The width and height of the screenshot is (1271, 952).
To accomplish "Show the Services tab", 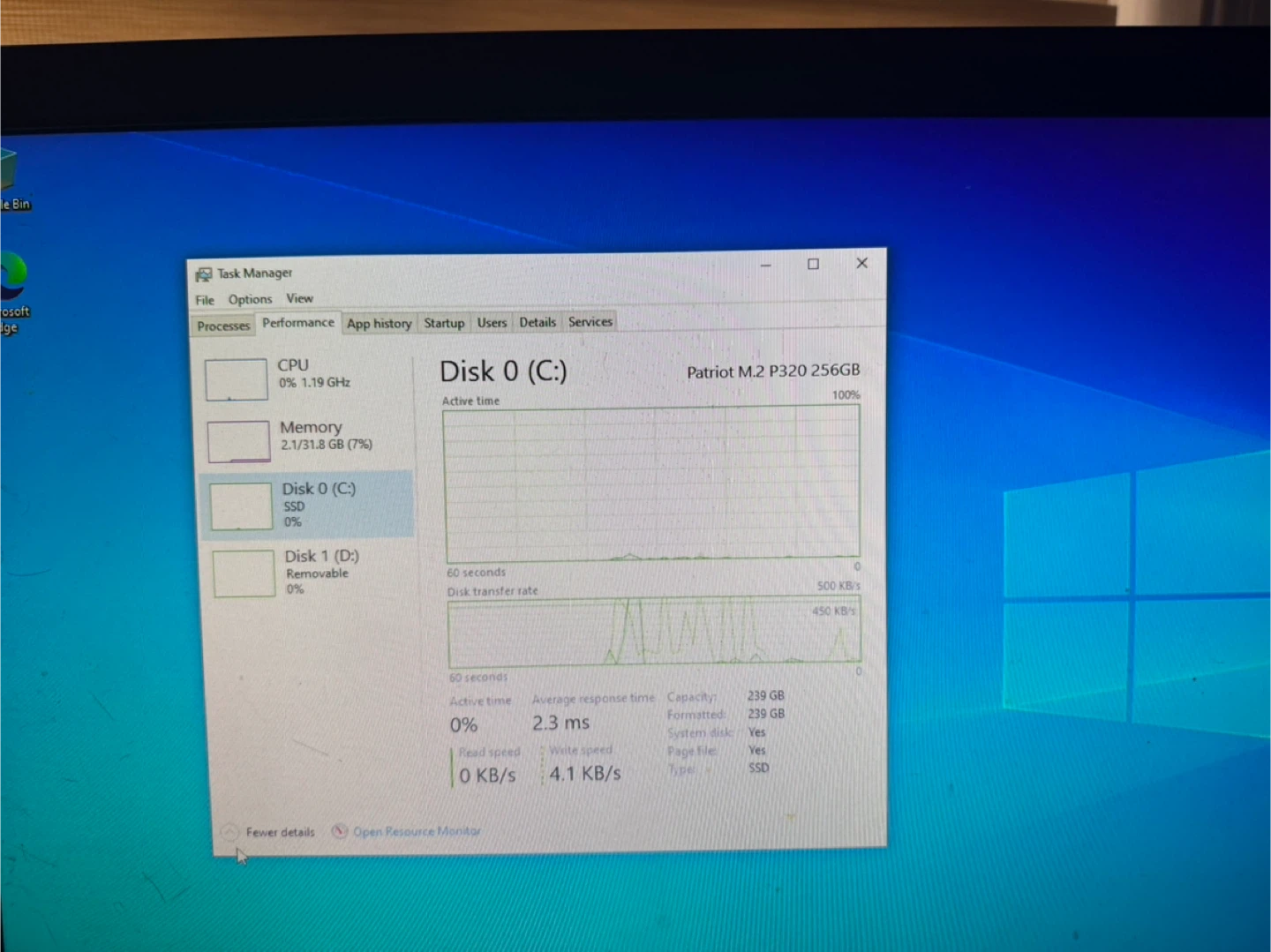I will [590, 322].
